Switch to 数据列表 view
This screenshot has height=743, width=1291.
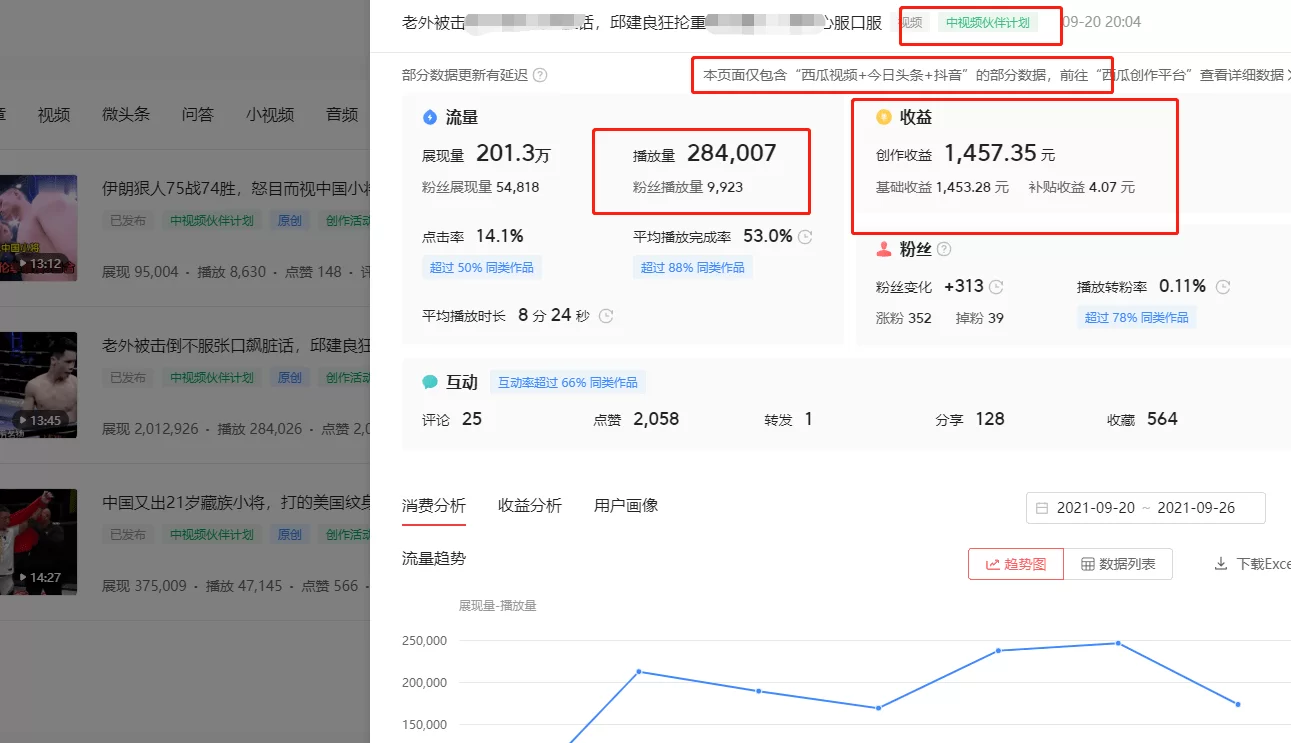[x=1119, y=563]
